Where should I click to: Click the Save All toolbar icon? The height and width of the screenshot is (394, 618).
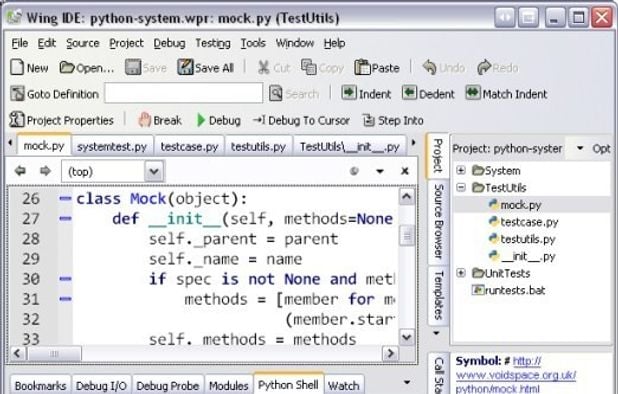[185, 67]
